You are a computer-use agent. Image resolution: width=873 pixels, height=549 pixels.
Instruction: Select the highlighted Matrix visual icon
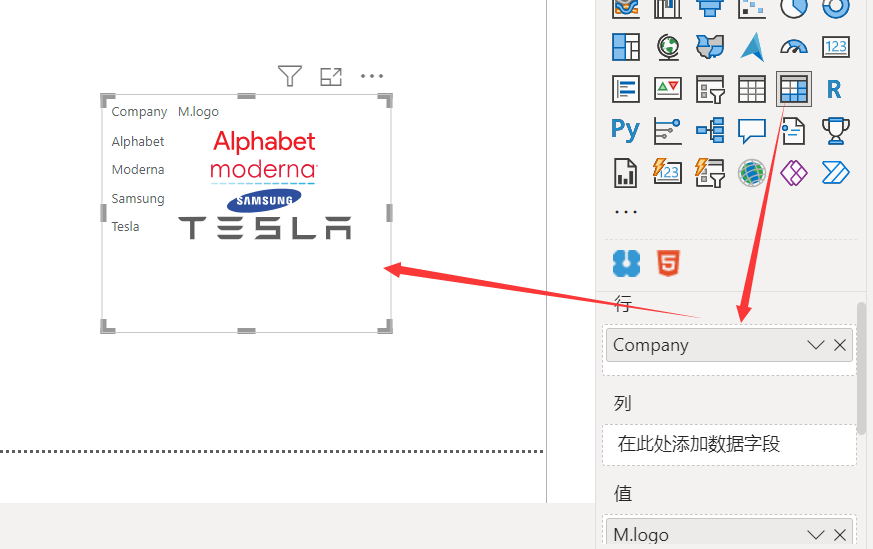pos(794,89)
